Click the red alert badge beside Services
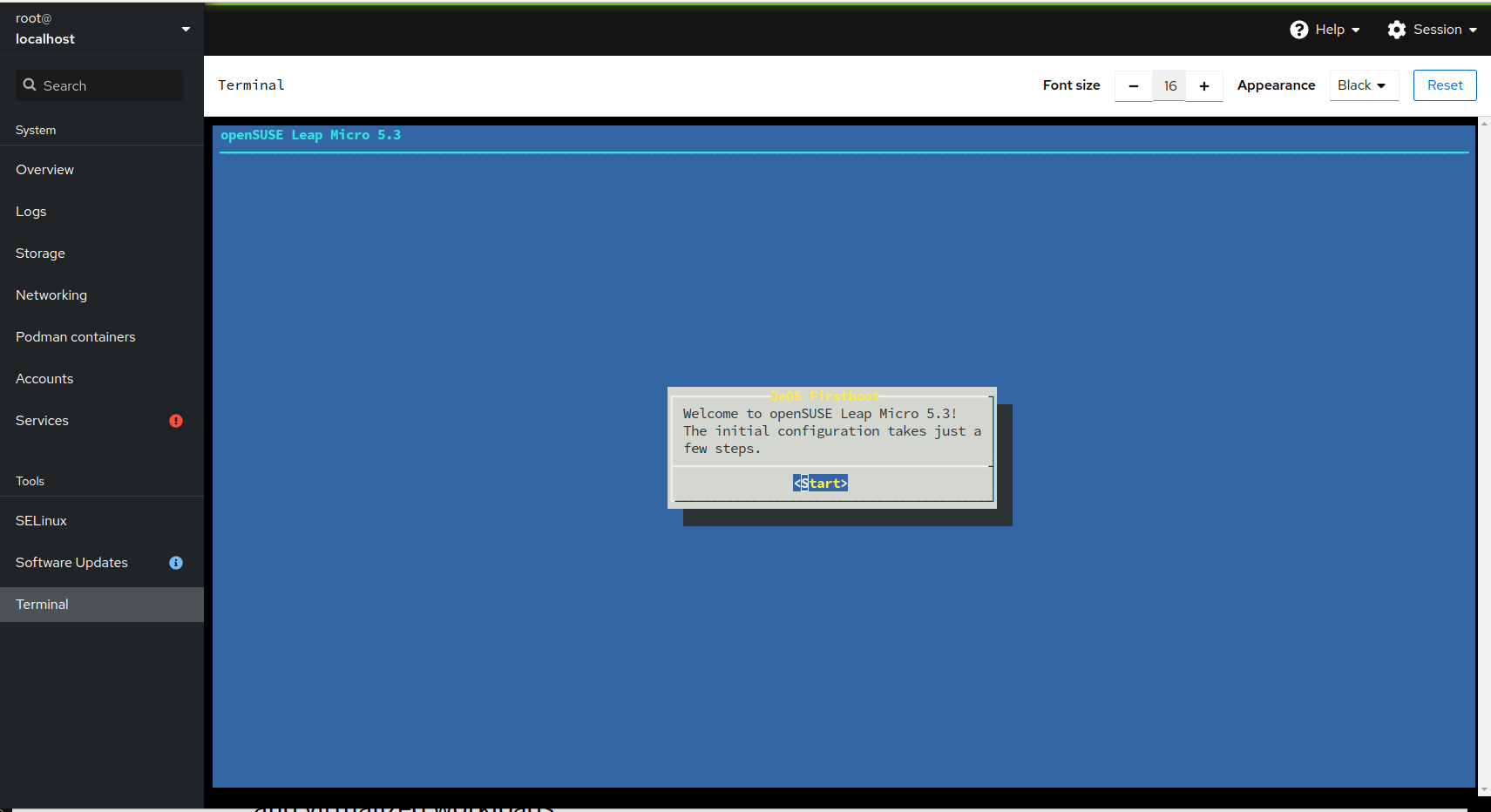This screenshot has height=812, width=1491. click(175, 421)
